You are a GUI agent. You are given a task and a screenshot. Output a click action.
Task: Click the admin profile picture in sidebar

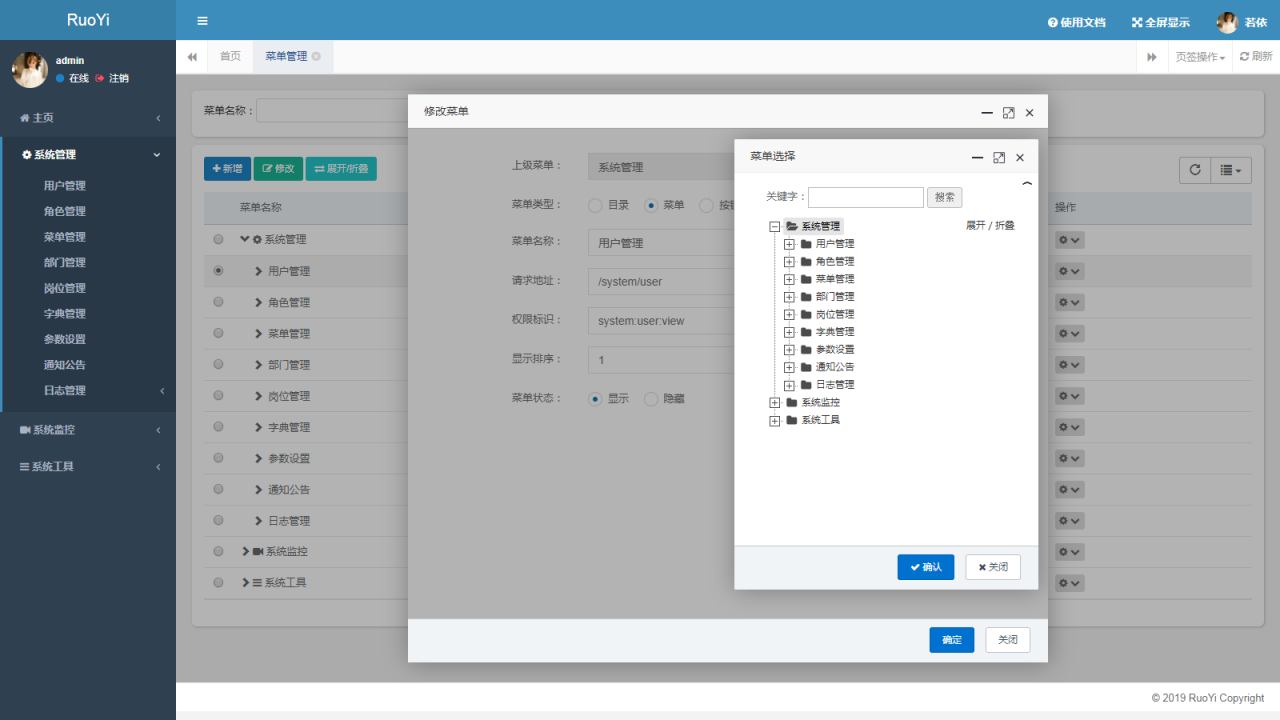click(30, 69)
